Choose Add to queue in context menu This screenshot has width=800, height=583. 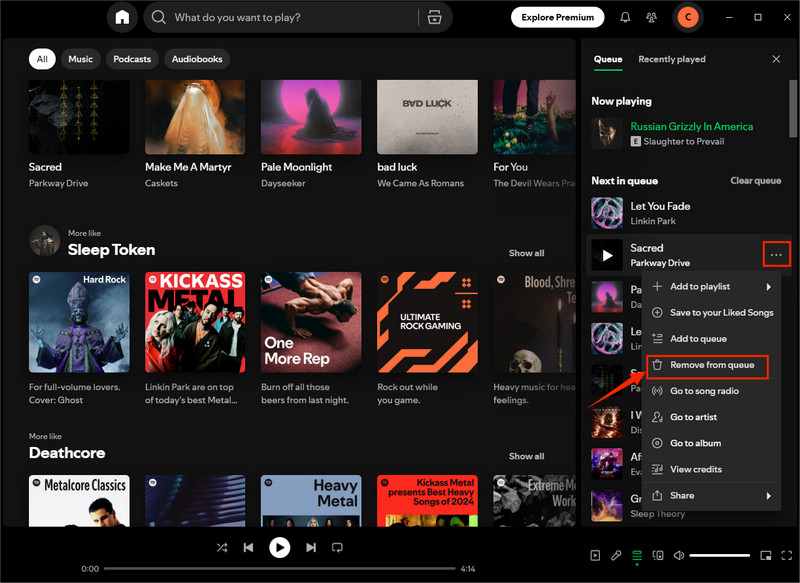pos(712,339)
